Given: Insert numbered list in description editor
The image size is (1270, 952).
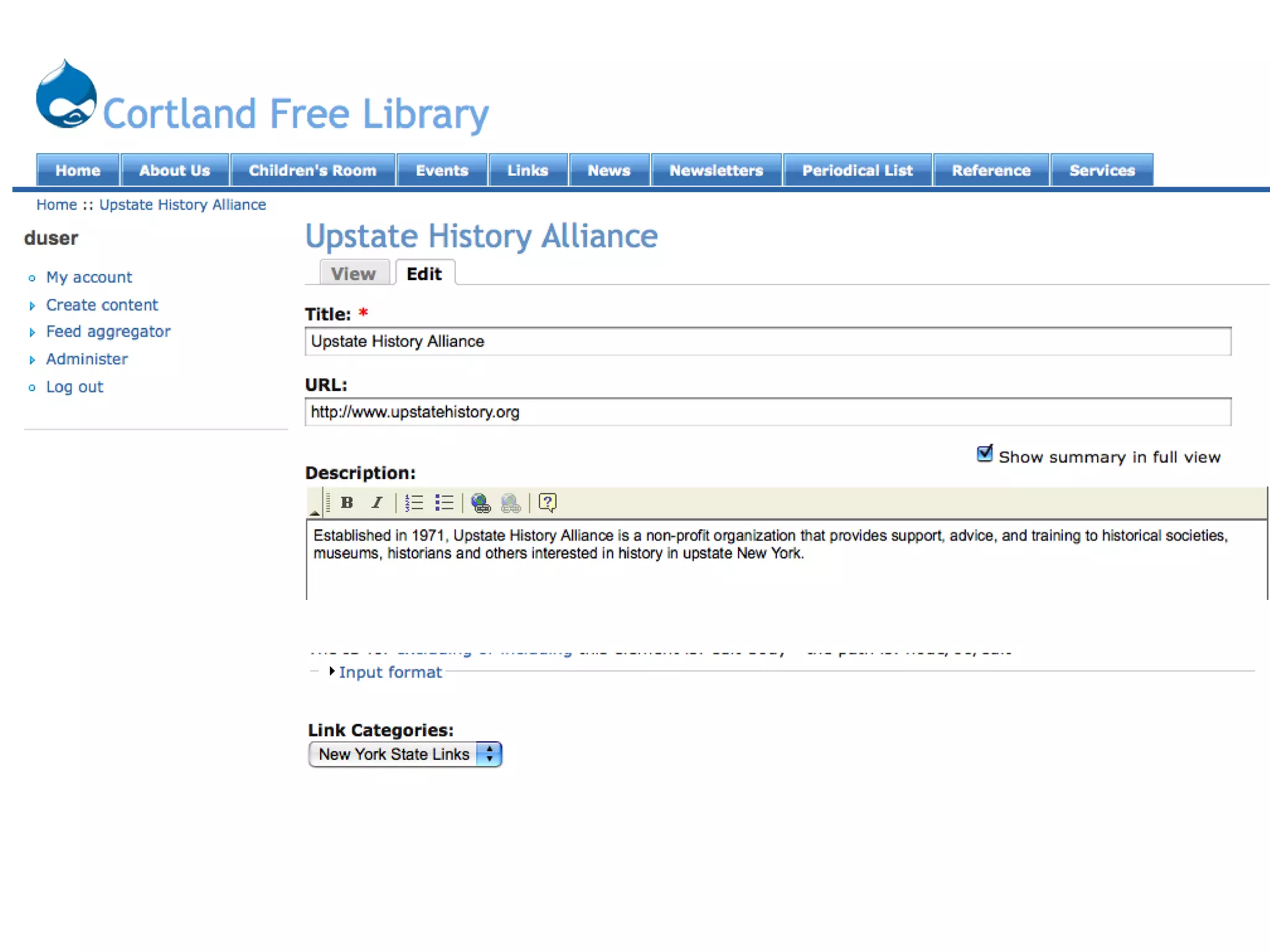Looking at the screenshot, I should [x=414, y=503].
